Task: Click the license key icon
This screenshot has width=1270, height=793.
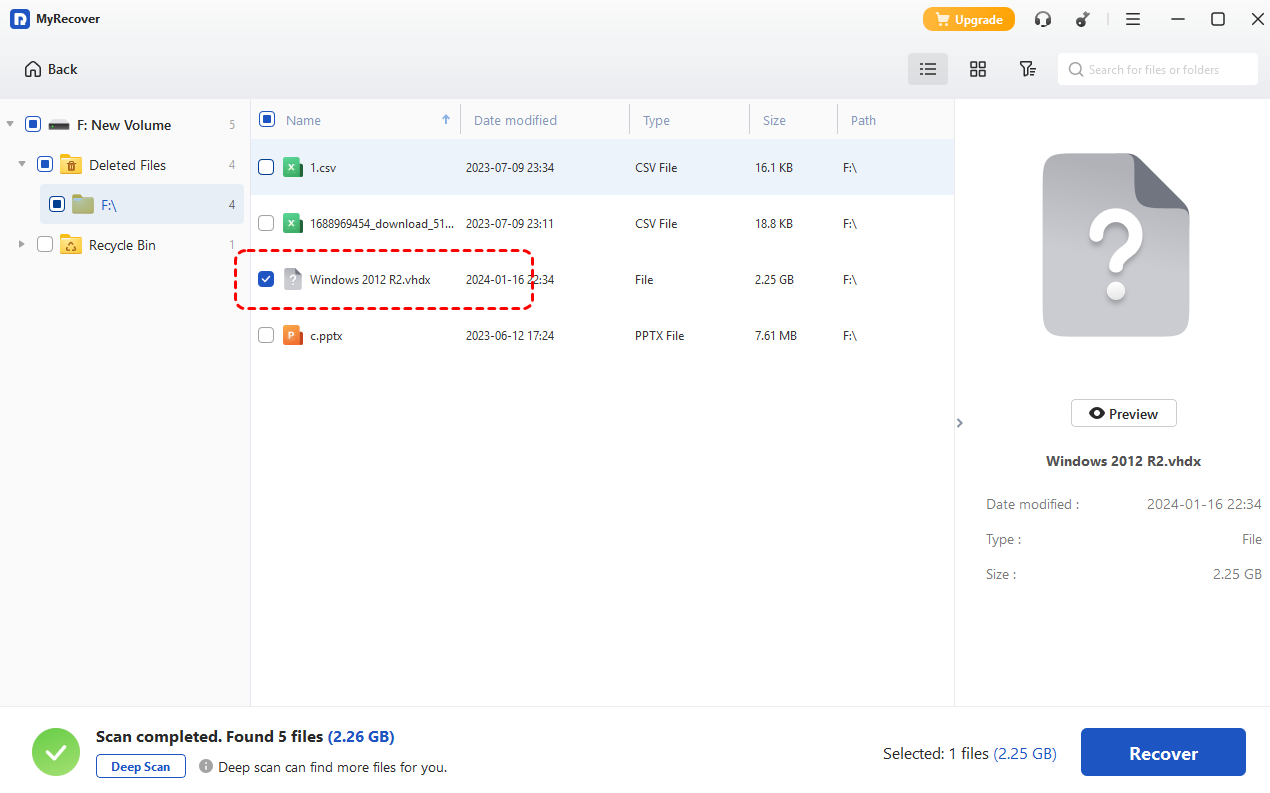Action: [1083, 19]
